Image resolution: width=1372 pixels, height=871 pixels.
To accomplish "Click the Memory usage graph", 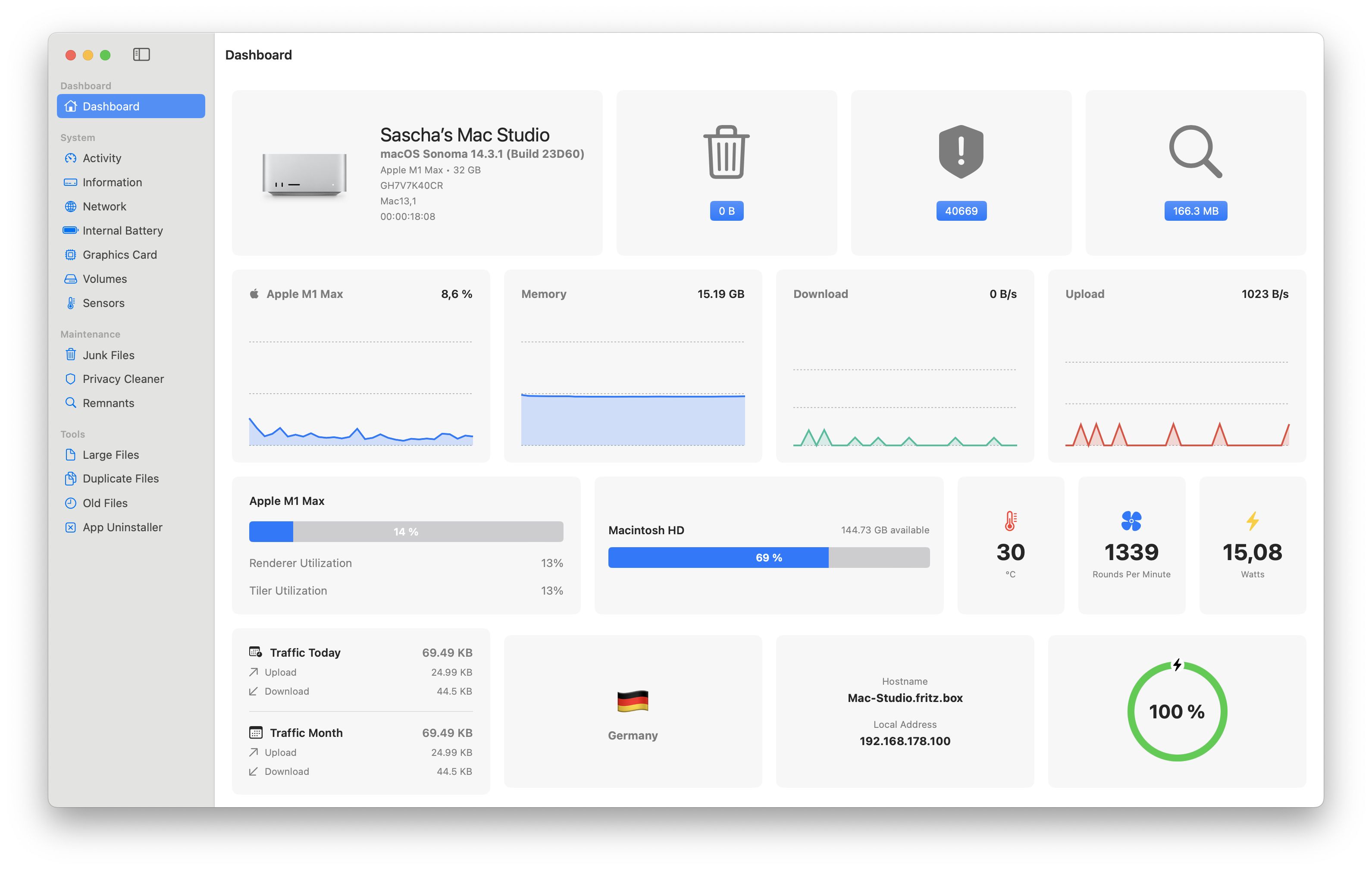I will point(633,419).
